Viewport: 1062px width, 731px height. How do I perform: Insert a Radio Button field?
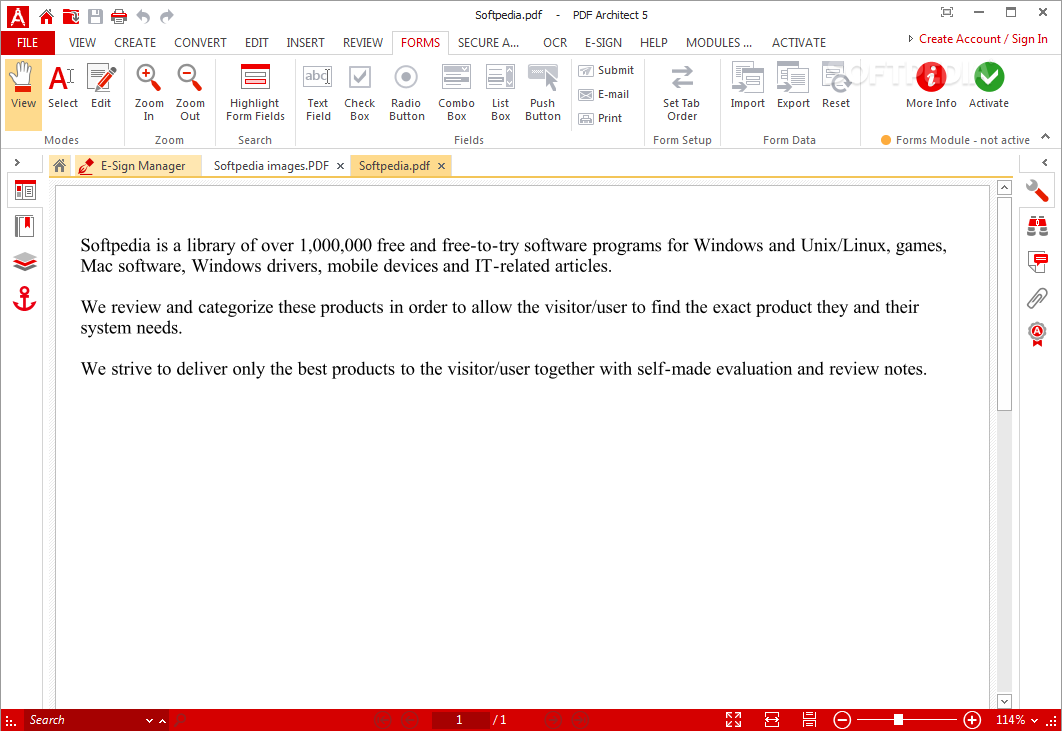406,92
